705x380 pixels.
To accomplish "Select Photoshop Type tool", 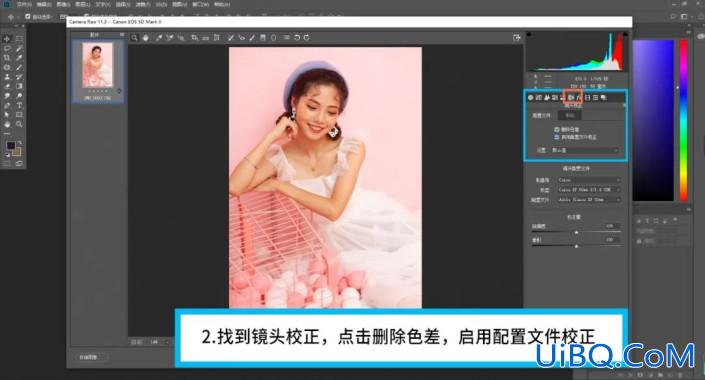I will click(19, 105).
